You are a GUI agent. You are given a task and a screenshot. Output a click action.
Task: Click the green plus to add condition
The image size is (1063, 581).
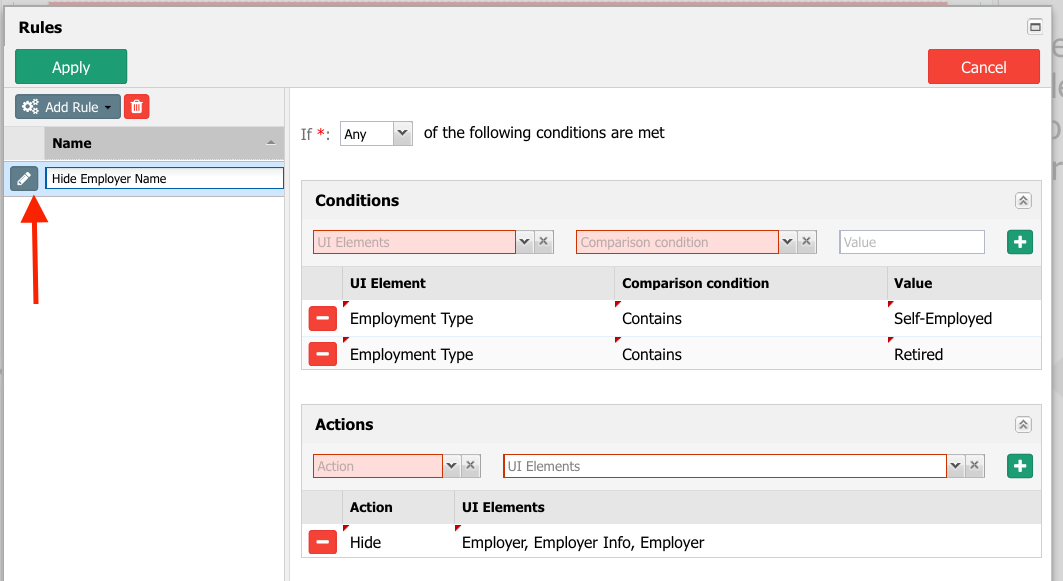point(1019,242)
